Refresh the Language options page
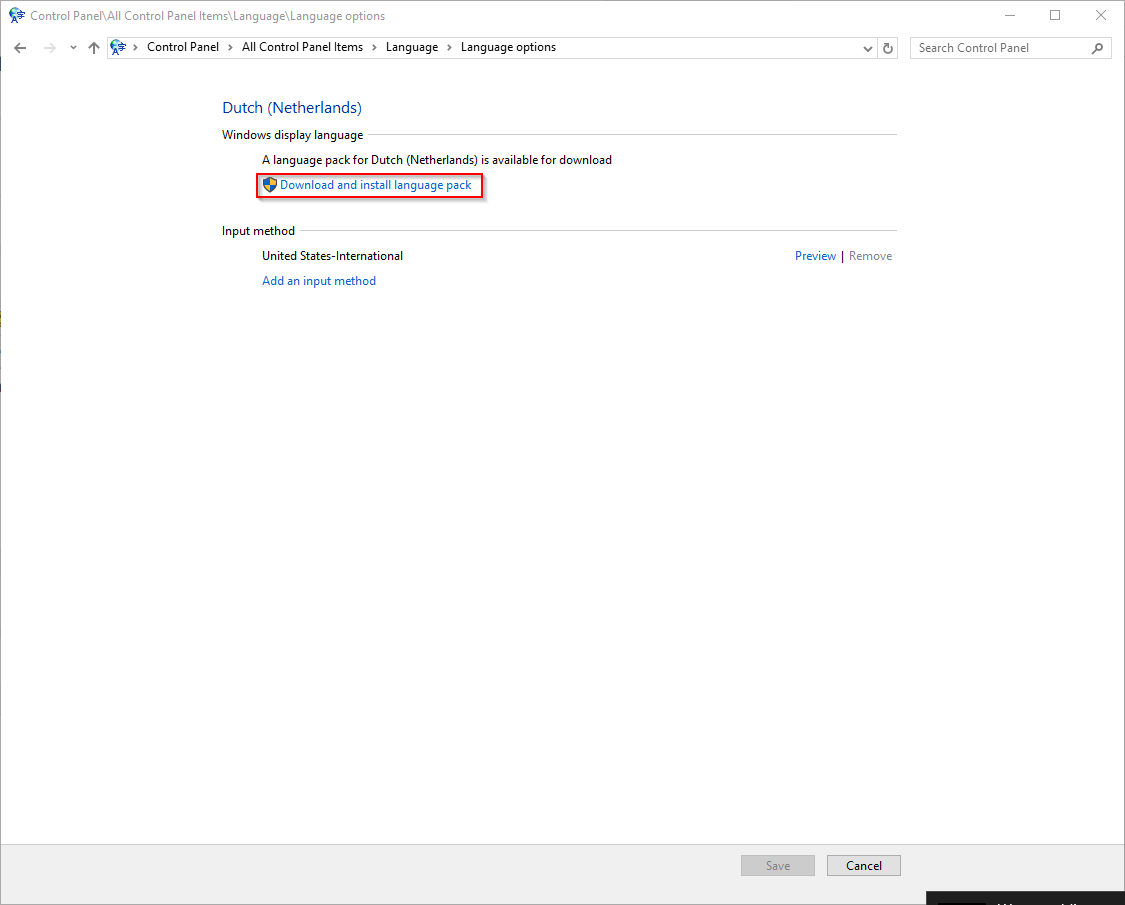Screen dimensions: 1125x905 tap(888, 48)
